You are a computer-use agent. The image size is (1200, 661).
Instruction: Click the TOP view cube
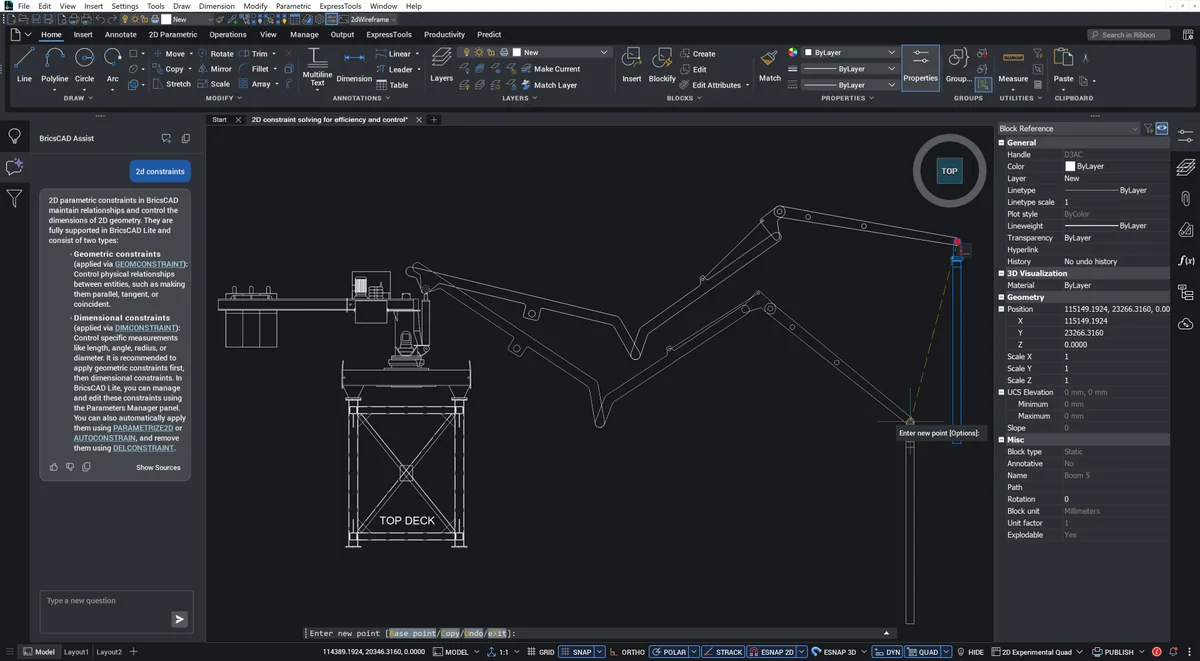pyautogui.click(x=949, y=171)
